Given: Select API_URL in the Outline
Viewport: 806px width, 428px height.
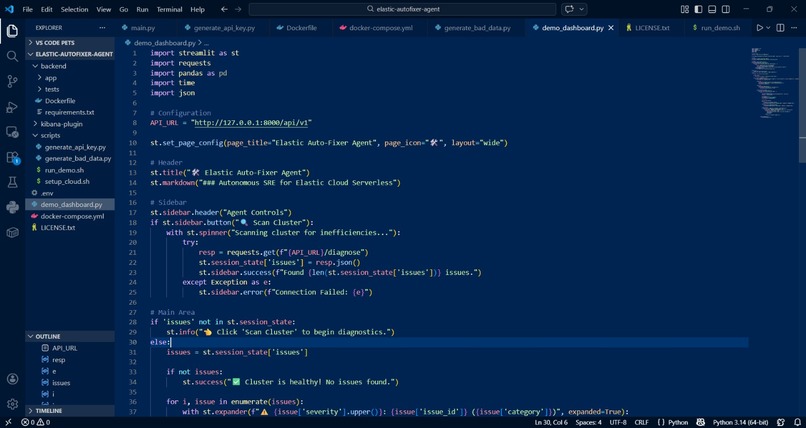Looking at the screenshot, I should pyautogui.click(x=70, y=348).
